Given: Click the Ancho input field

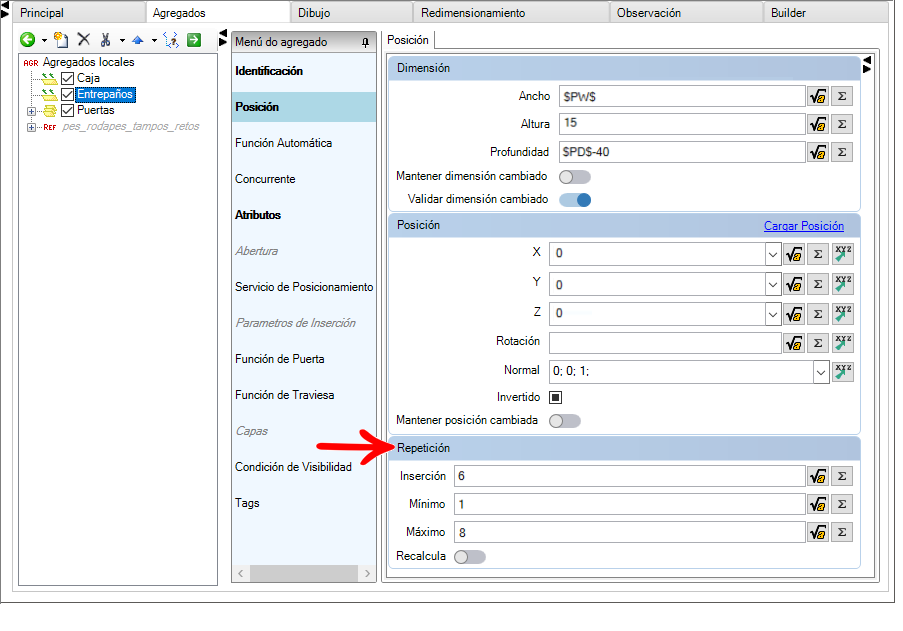Looking at the screenshot, I should pos(682,96).
